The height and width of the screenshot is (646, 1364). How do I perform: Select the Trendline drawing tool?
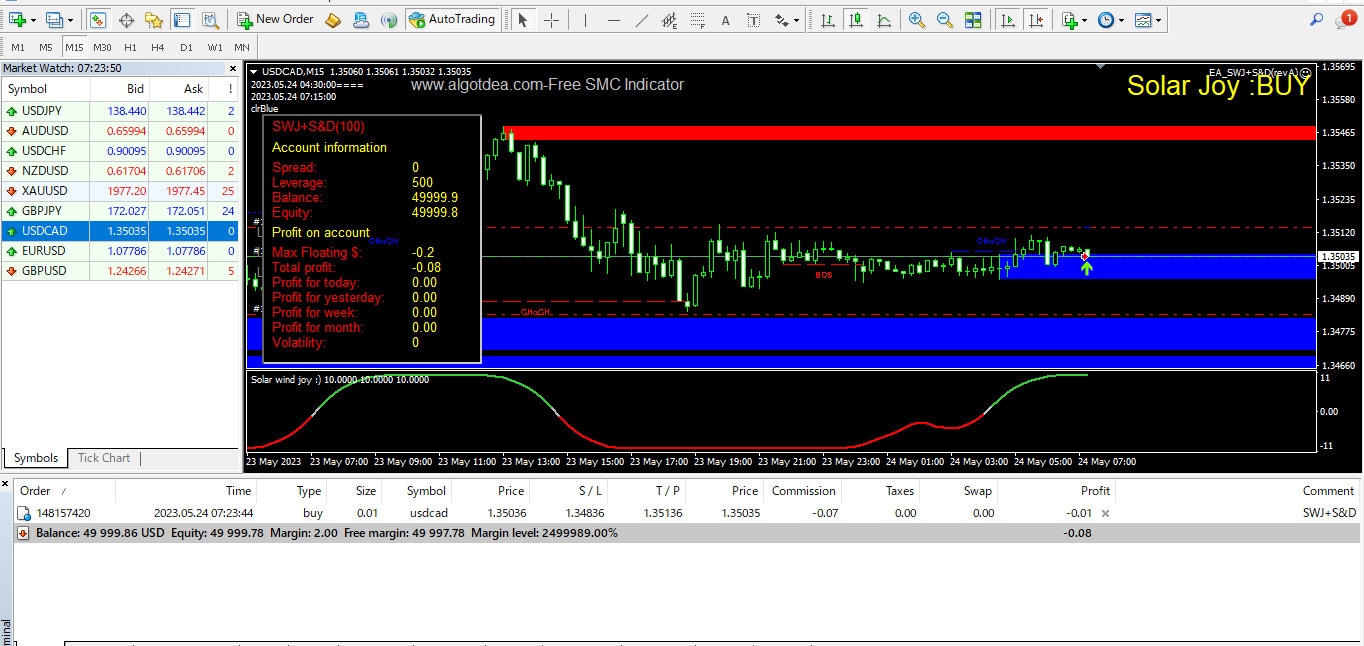click(641, 19)
